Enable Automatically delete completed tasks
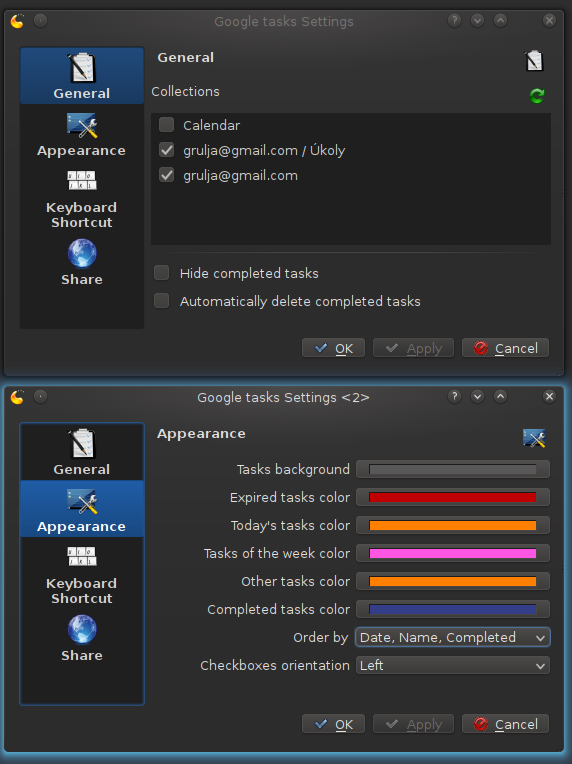572x764 pixels. tap(162, 301)
